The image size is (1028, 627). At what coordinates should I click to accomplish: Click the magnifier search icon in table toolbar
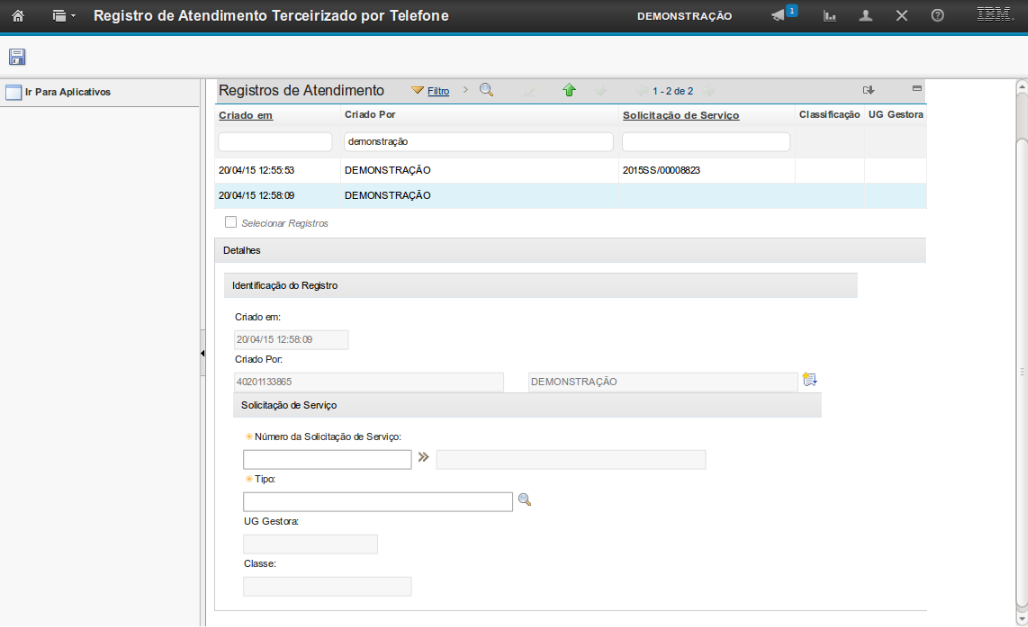(x=487, y=90)
